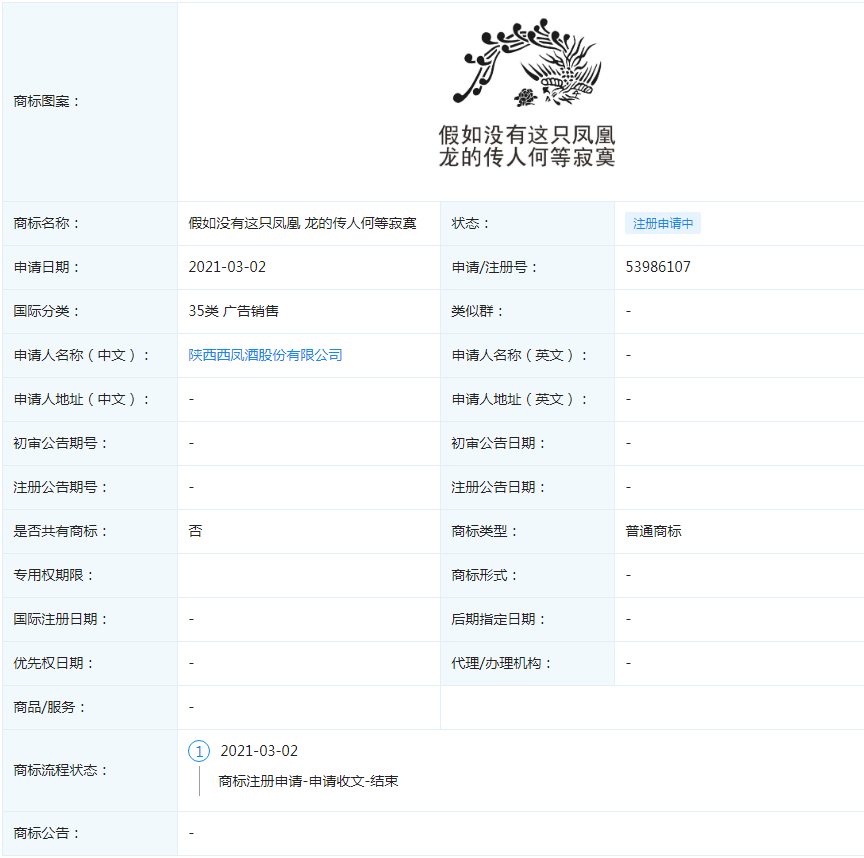
Task: Click the 申请人地址（中文） label
Action: (x=81, y=399)
